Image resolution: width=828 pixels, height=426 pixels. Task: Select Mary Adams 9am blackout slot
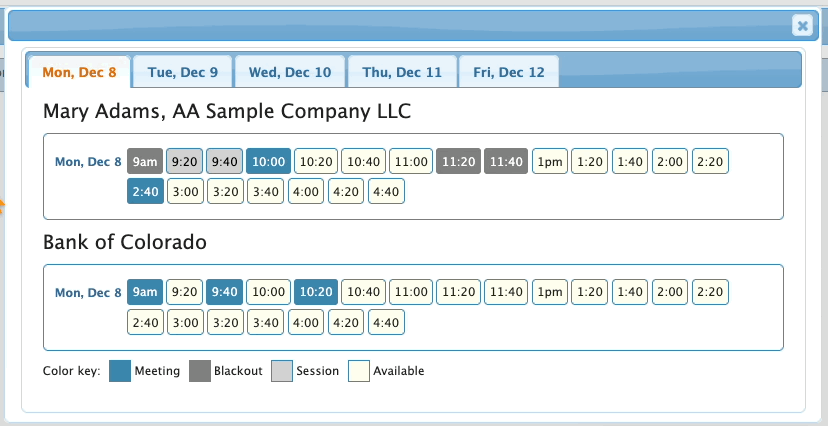pos(145,161)
